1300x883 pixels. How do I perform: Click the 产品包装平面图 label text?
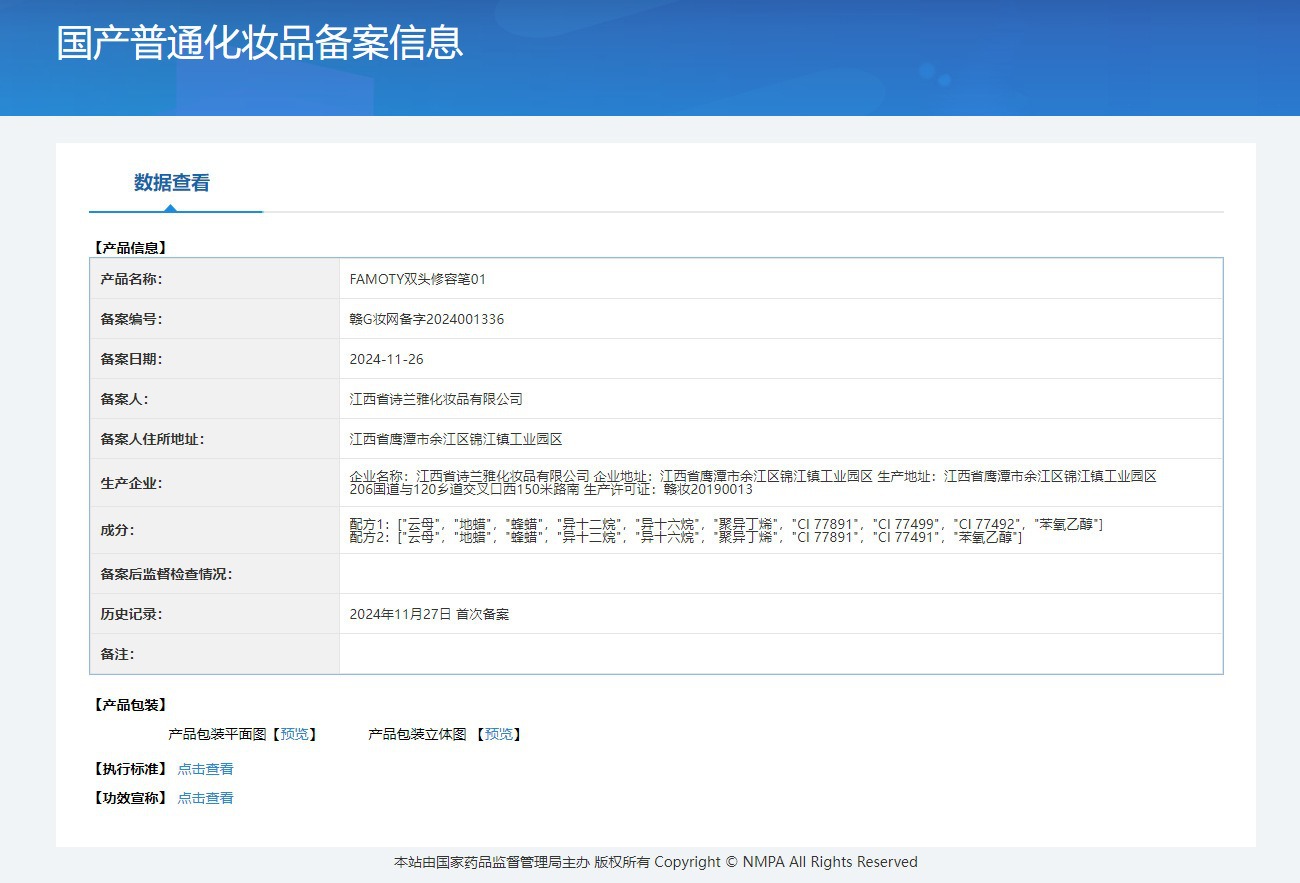(217, 734)
